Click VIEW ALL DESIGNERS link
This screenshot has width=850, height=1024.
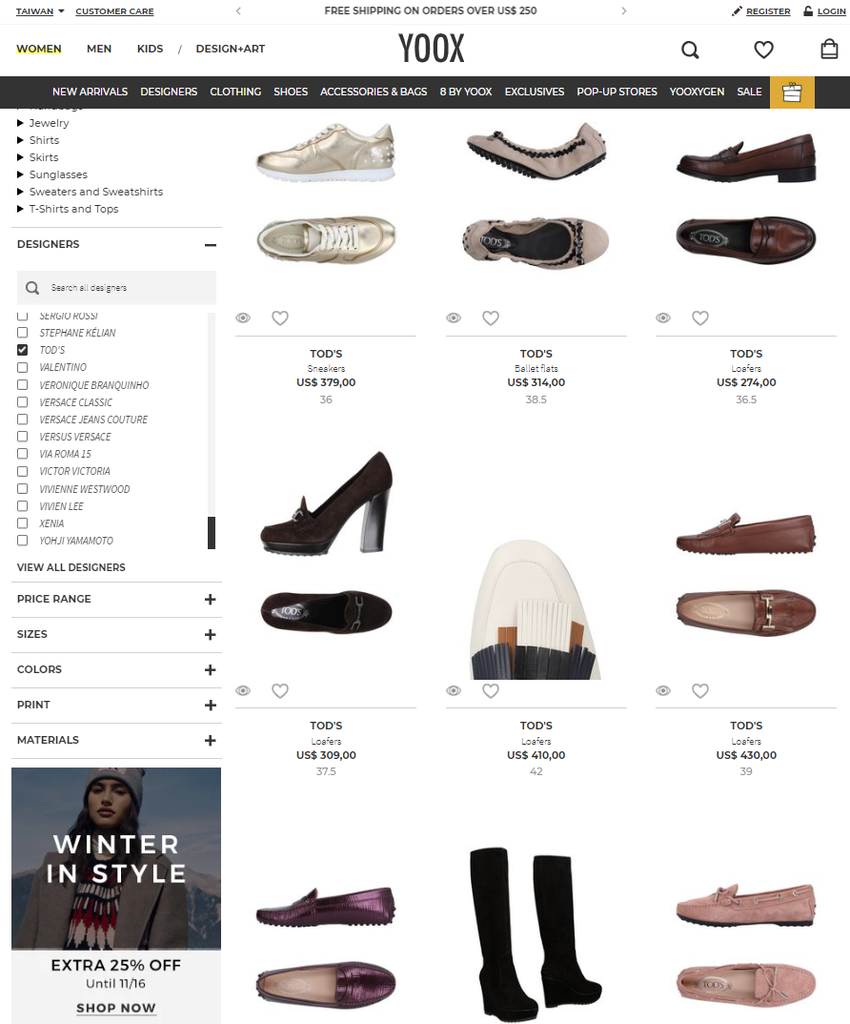(71, 568)
